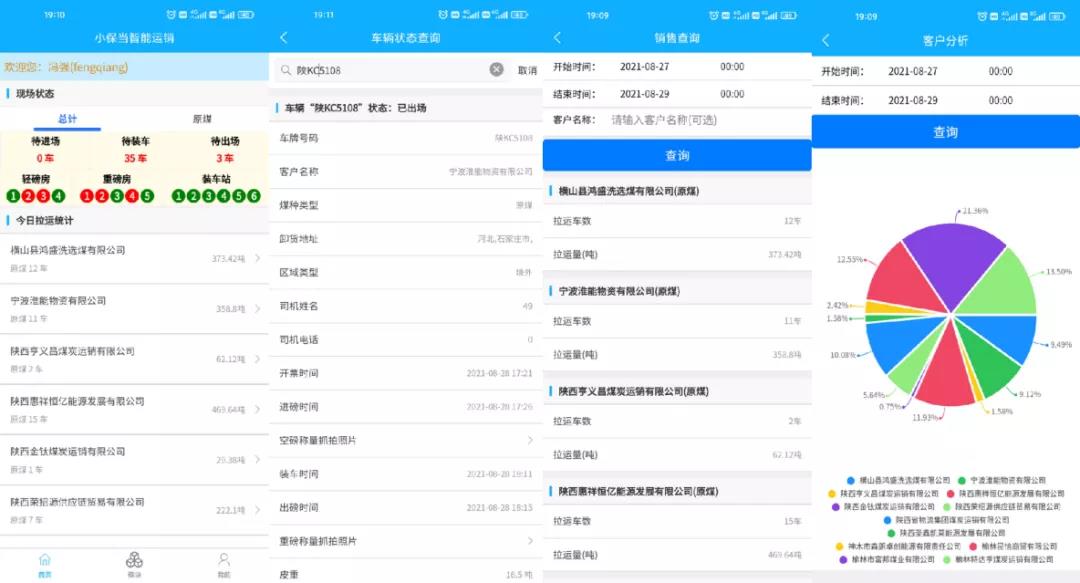This screenshot has height=583, width=1080.
Task: Go back from the 客户分析 screen
Action: click(825, 40)
